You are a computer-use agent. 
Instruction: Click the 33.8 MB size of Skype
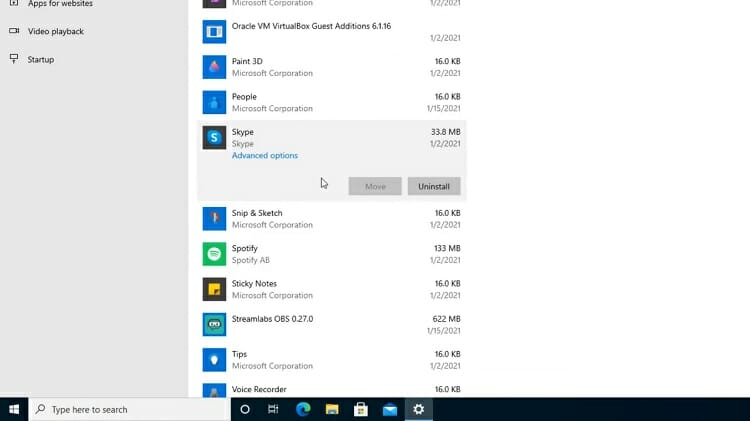[x=445, y=132]
